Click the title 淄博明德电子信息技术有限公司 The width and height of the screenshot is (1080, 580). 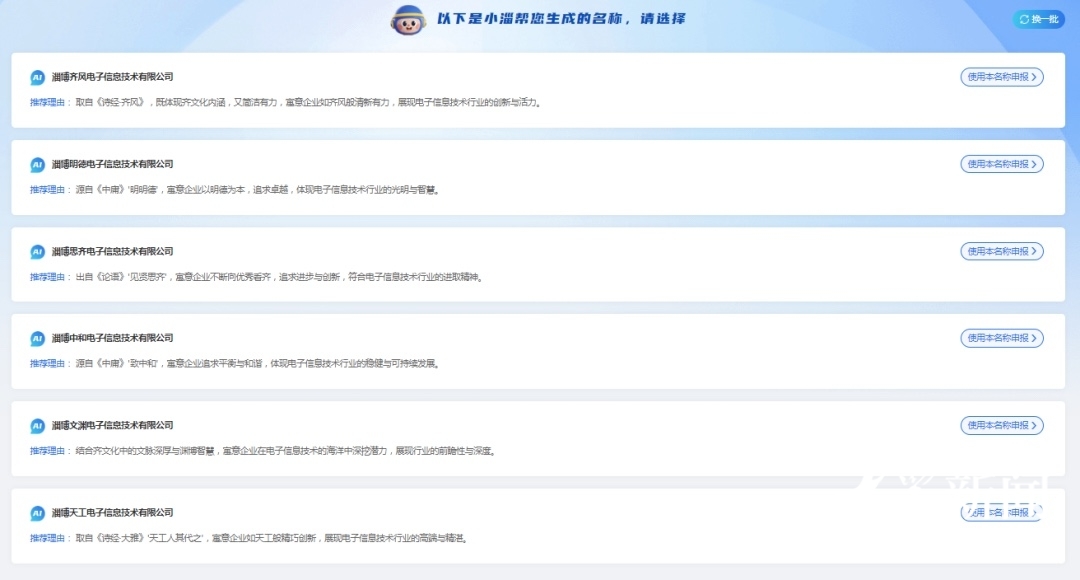(x=113, y=164)
